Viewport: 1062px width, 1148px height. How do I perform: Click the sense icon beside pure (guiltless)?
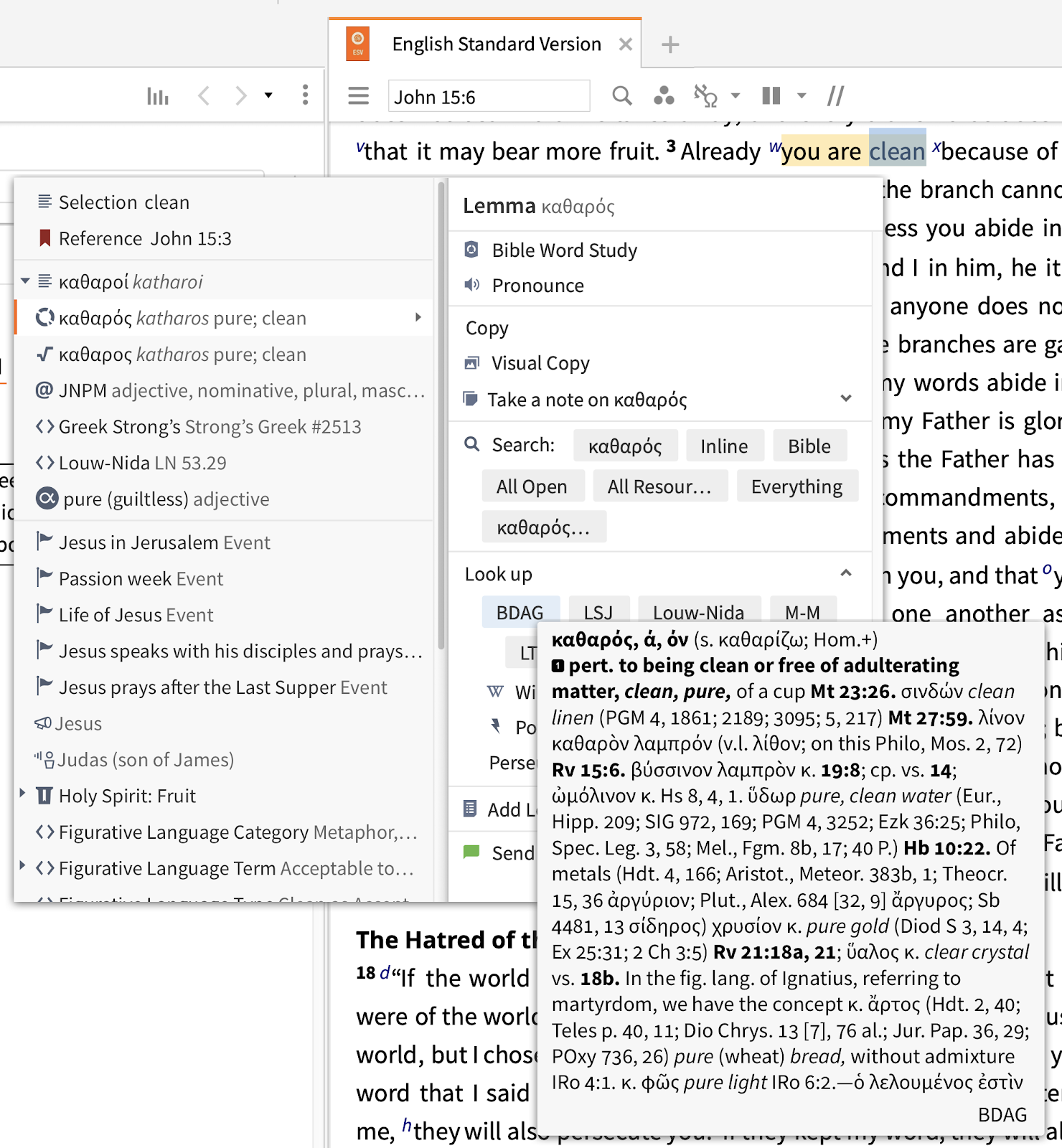[47, 498]
